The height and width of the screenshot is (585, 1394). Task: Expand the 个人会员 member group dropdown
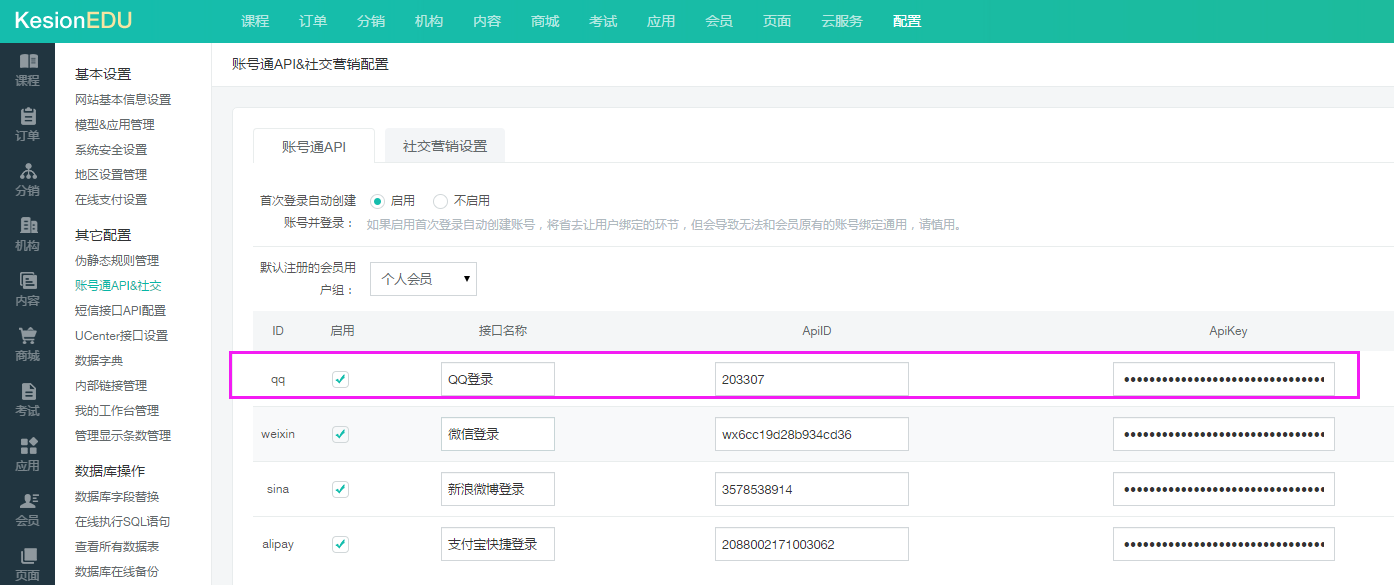423,279
